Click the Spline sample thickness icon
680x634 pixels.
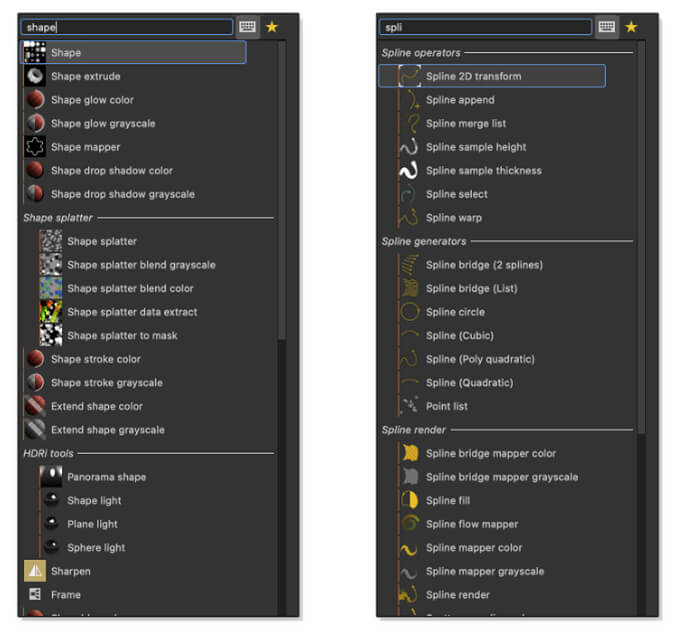click(408, 170)
